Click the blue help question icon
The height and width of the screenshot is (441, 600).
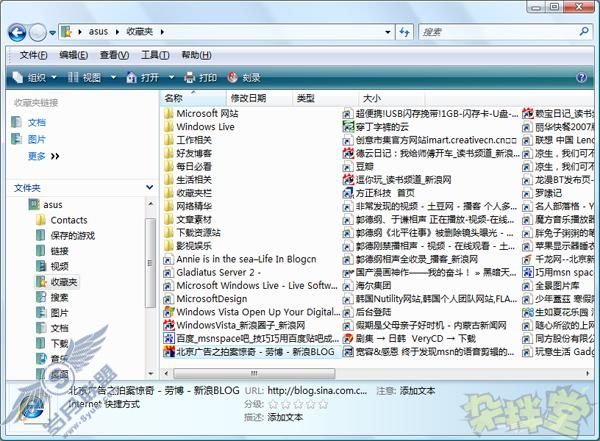[581, 78]
